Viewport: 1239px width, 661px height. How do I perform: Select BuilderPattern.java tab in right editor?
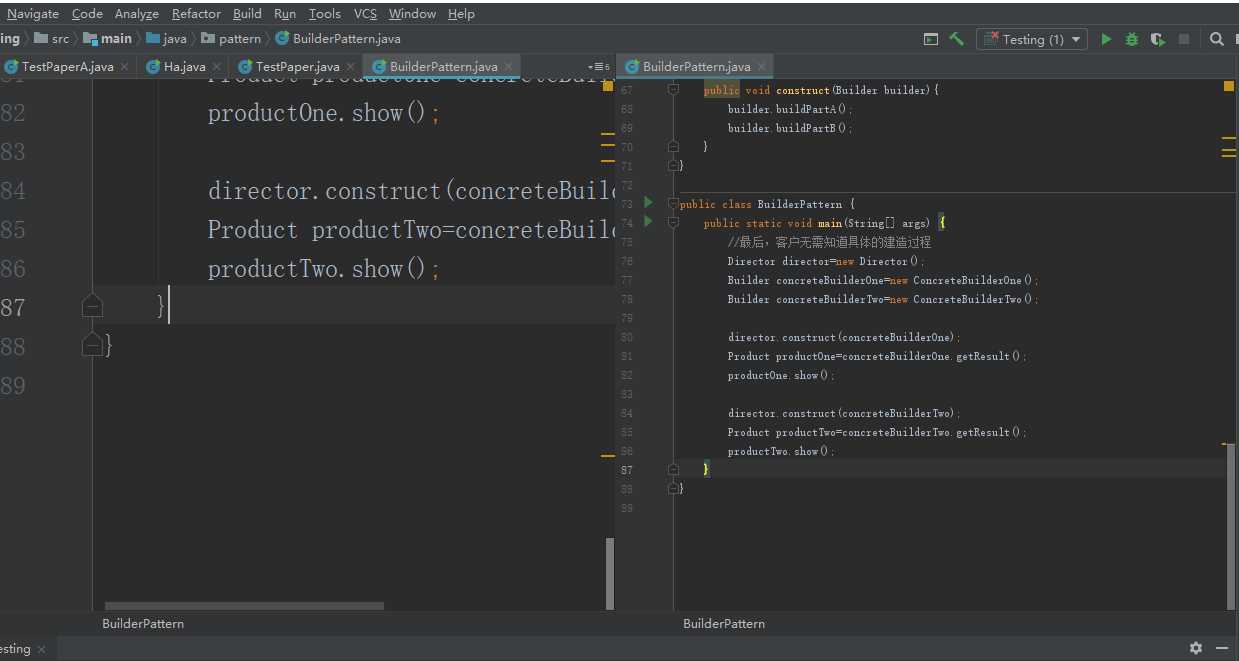(696, 67)
